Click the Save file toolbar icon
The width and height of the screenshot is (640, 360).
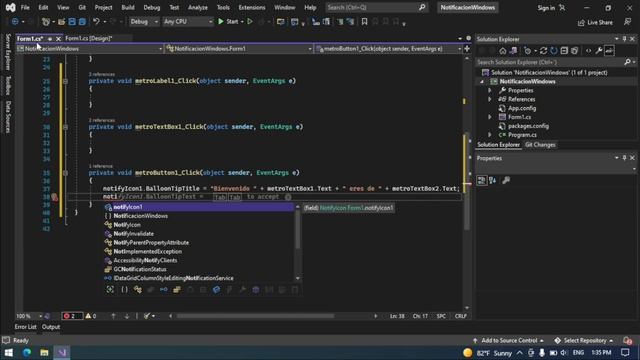(72, 22)
